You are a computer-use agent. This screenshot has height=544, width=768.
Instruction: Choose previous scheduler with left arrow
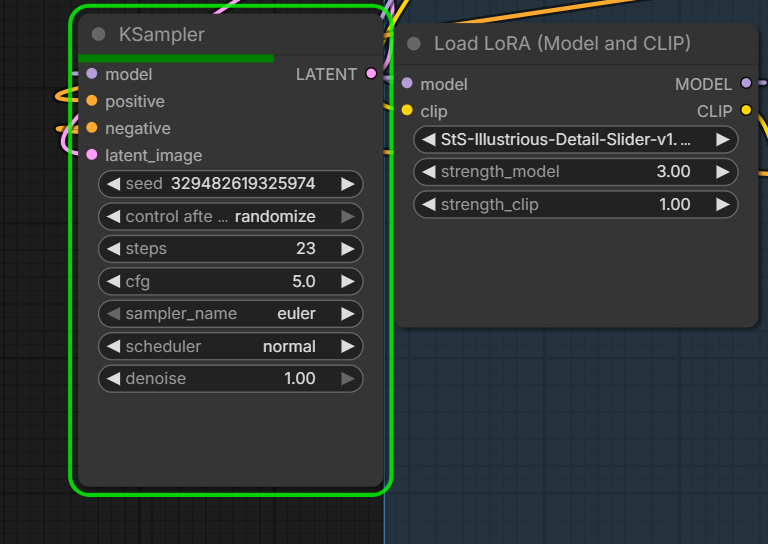114,347
